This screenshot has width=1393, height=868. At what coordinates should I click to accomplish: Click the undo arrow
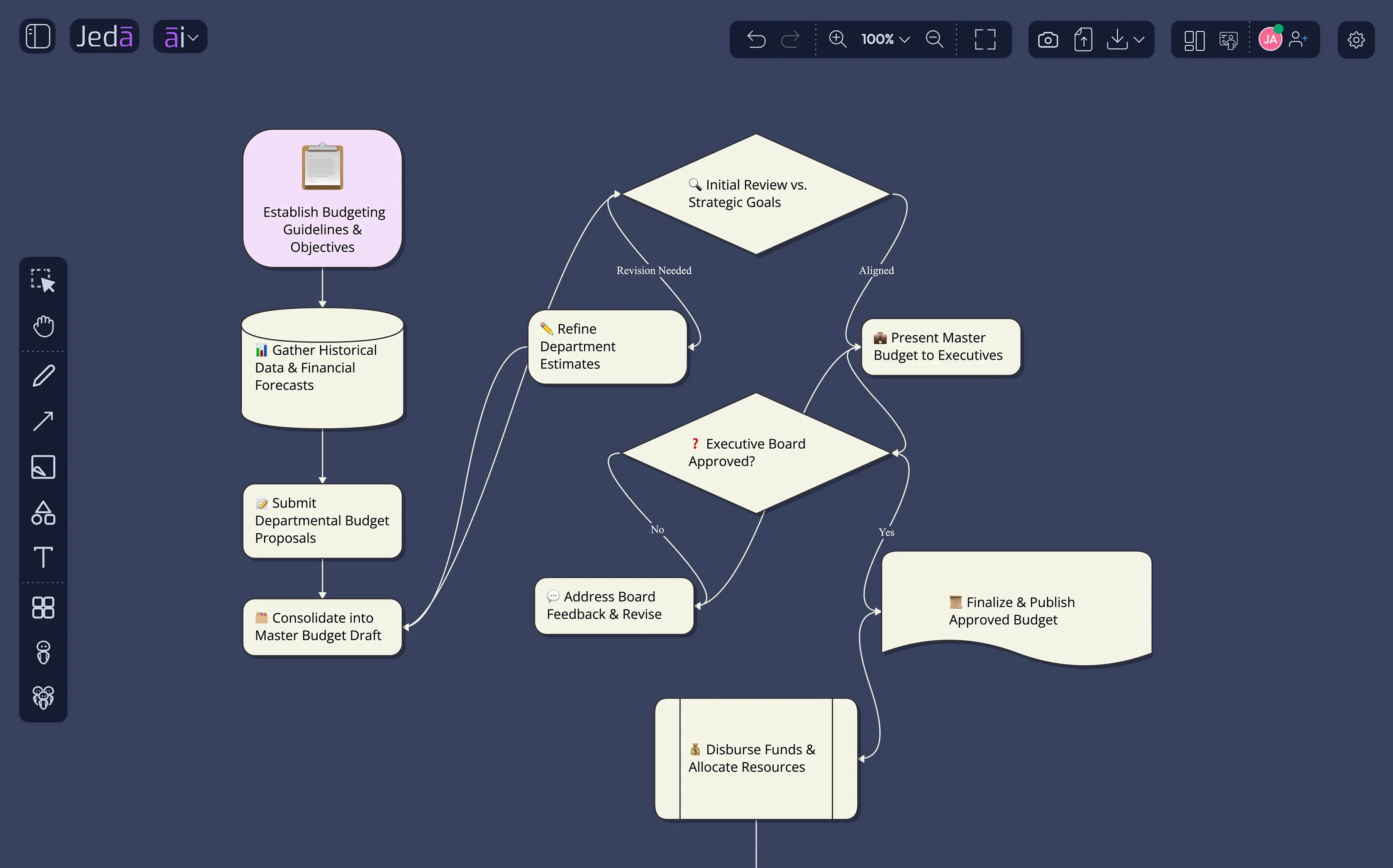[756, 40]
